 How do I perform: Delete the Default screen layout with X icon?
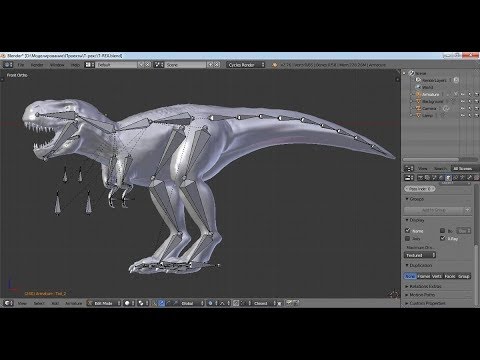[148, 65]
